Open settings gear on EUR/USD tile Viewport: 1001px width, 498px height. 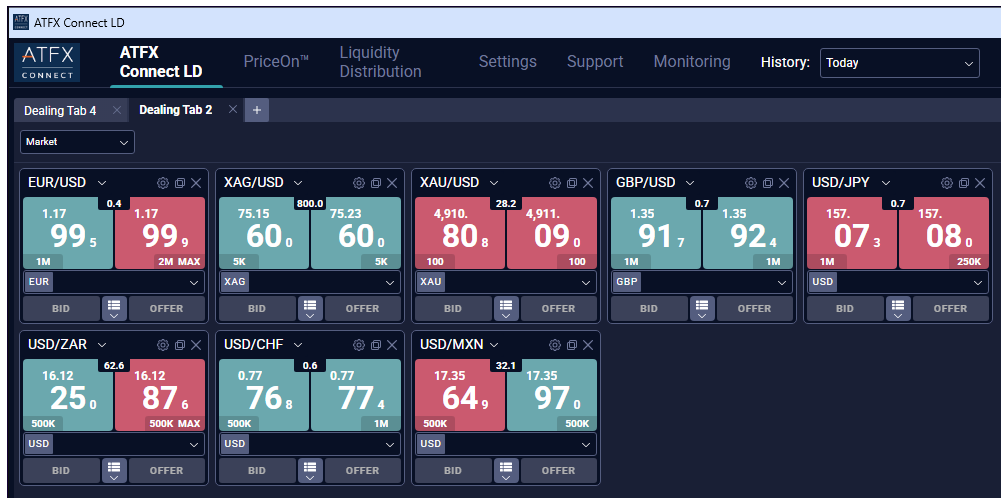click(162, 183)
